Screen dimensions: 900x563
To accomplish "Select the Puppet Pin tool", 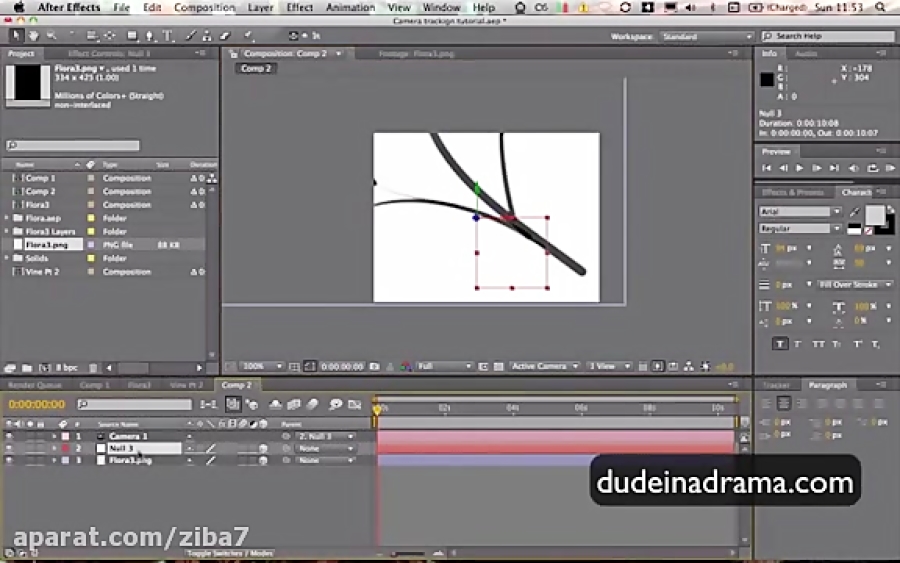I will tap(249, 36).
